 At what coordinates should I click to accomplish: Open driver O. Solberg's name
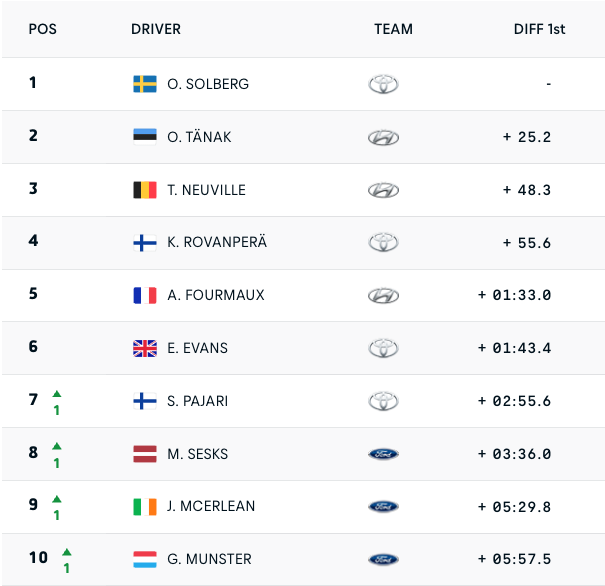pos(208,84)
